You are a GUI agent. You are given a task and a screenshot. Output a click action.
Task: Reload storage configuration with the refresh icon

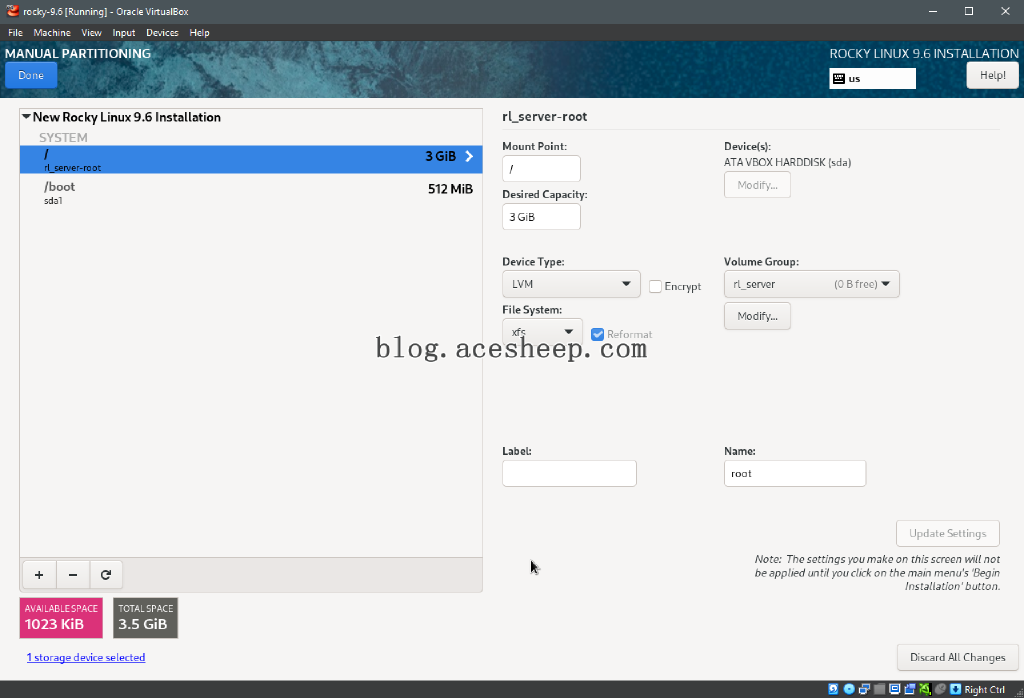106,574
